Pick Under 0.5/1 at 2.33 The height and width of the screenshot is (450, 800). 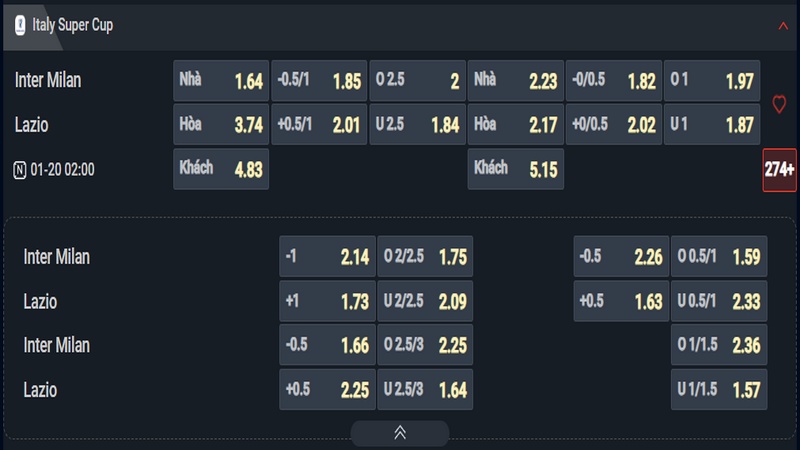719,301
